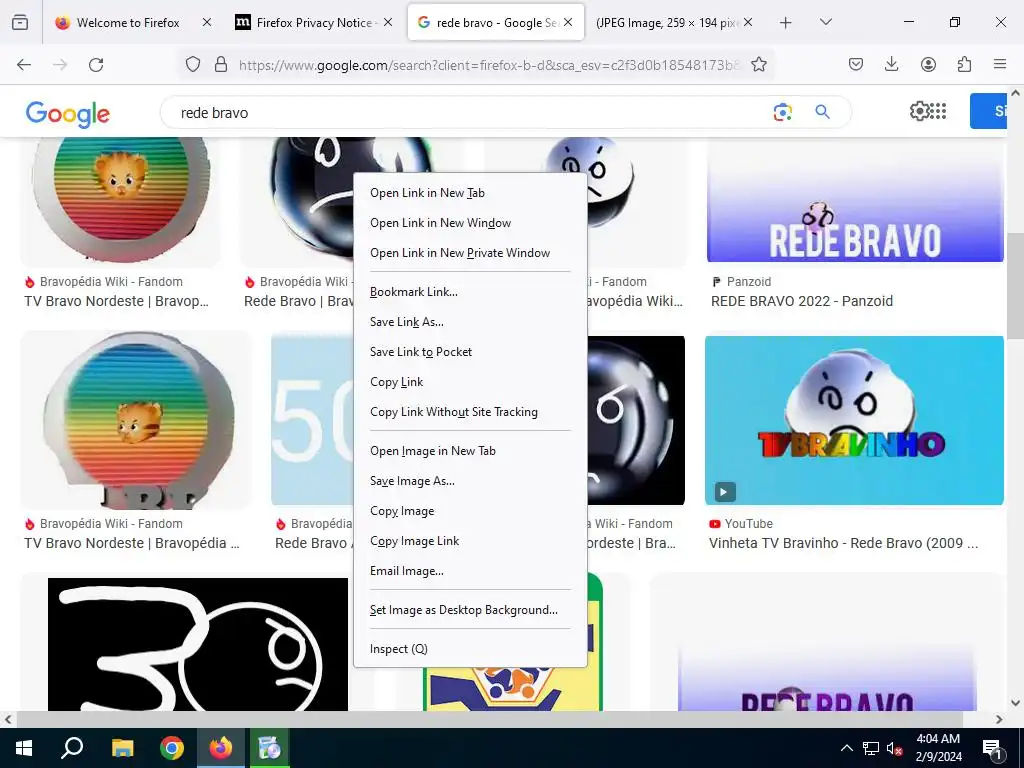Open the Extensions puzzle icon
Screen dimensions: 1024x768
[964, 64]
